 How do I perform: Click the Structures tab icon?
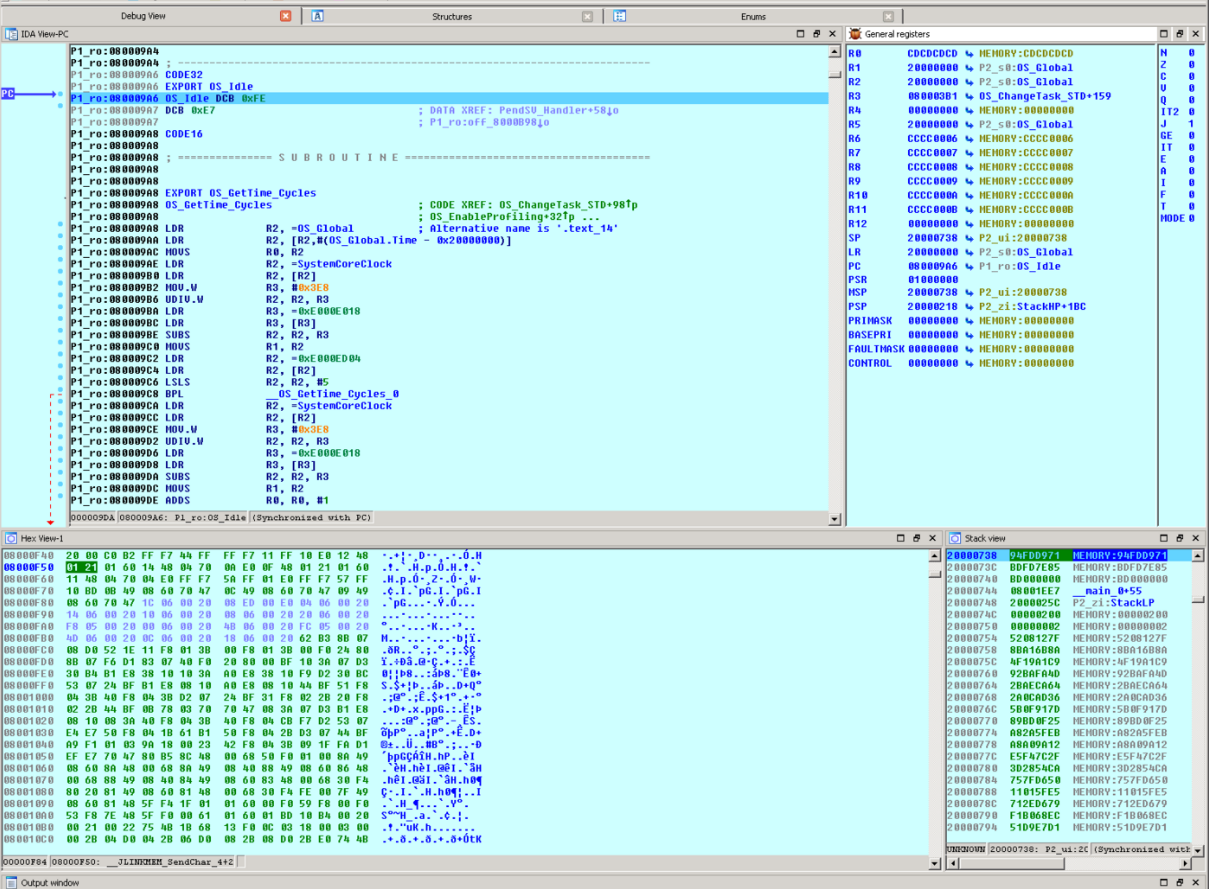(317, 16)
